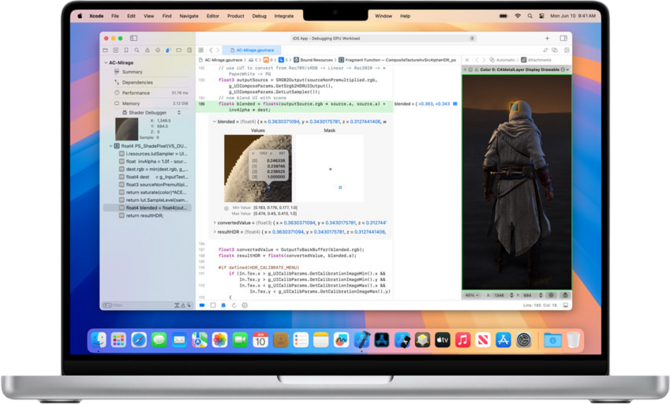
Task: Click the target icon beside Min Value
Action: tap(226, 208)
